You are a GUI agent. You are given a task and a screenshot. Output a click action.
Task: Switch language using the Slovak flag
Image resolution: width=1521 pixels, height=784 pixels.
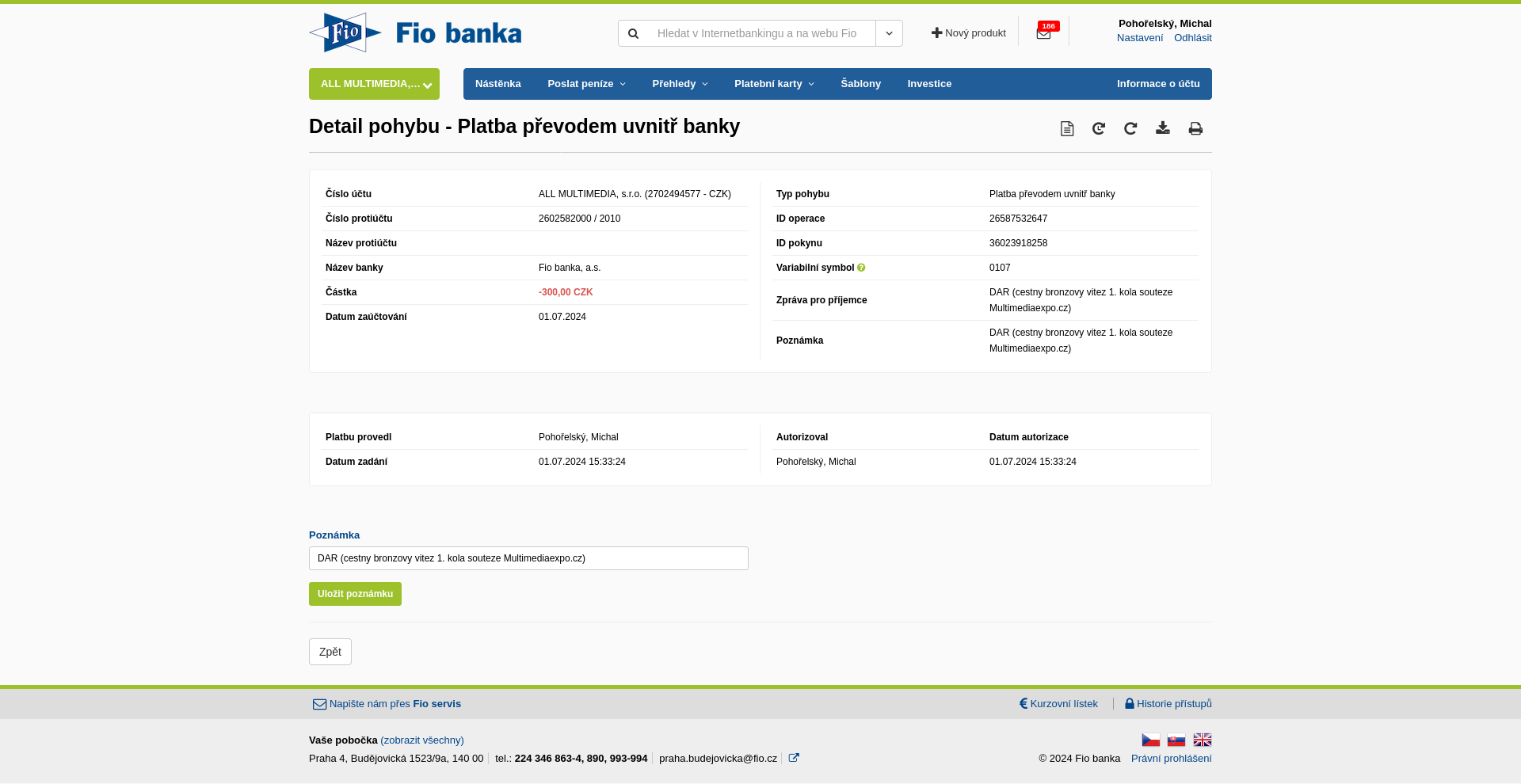click(x=1176, y=740)
